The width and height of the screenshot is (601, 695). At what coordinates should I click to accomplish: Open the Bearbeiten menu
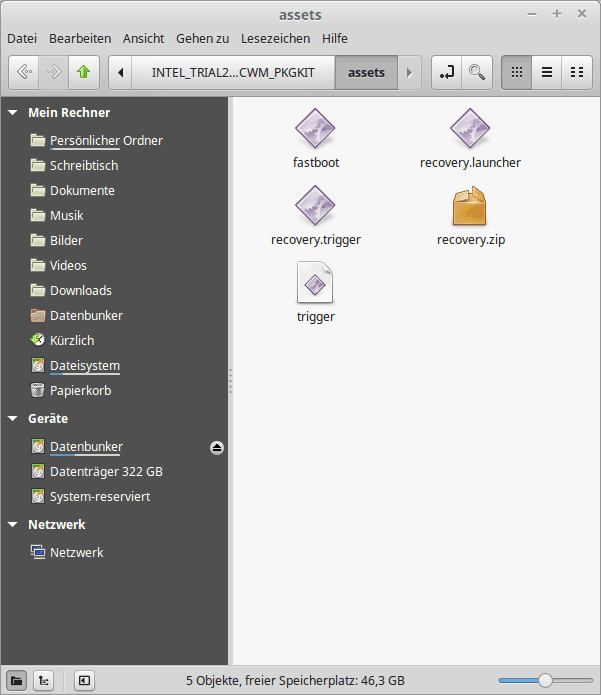(x=80, y=39)
